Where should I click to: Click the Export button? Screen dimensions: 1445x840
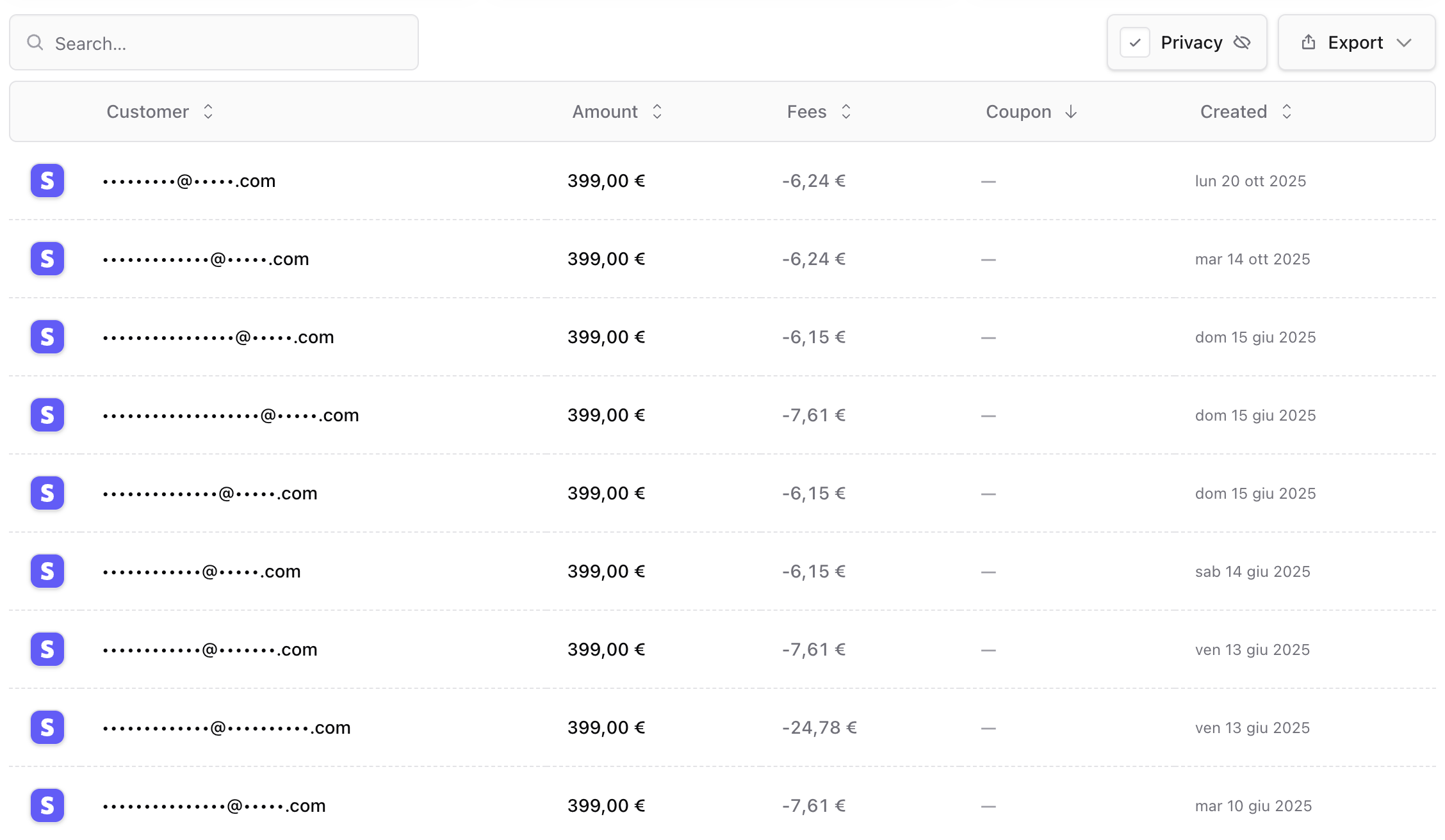(1356, 42)
